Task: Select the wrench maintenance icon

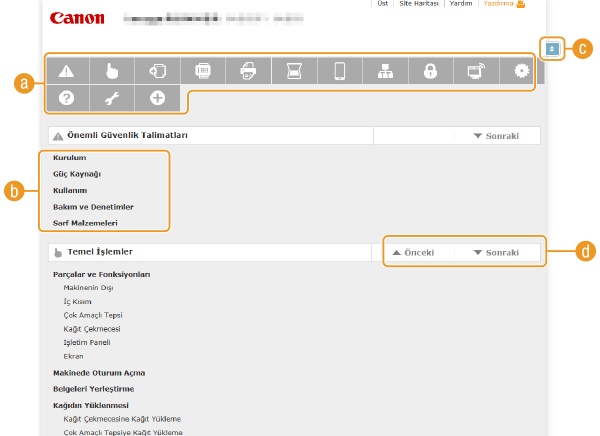Action: [x=111, y=98]
